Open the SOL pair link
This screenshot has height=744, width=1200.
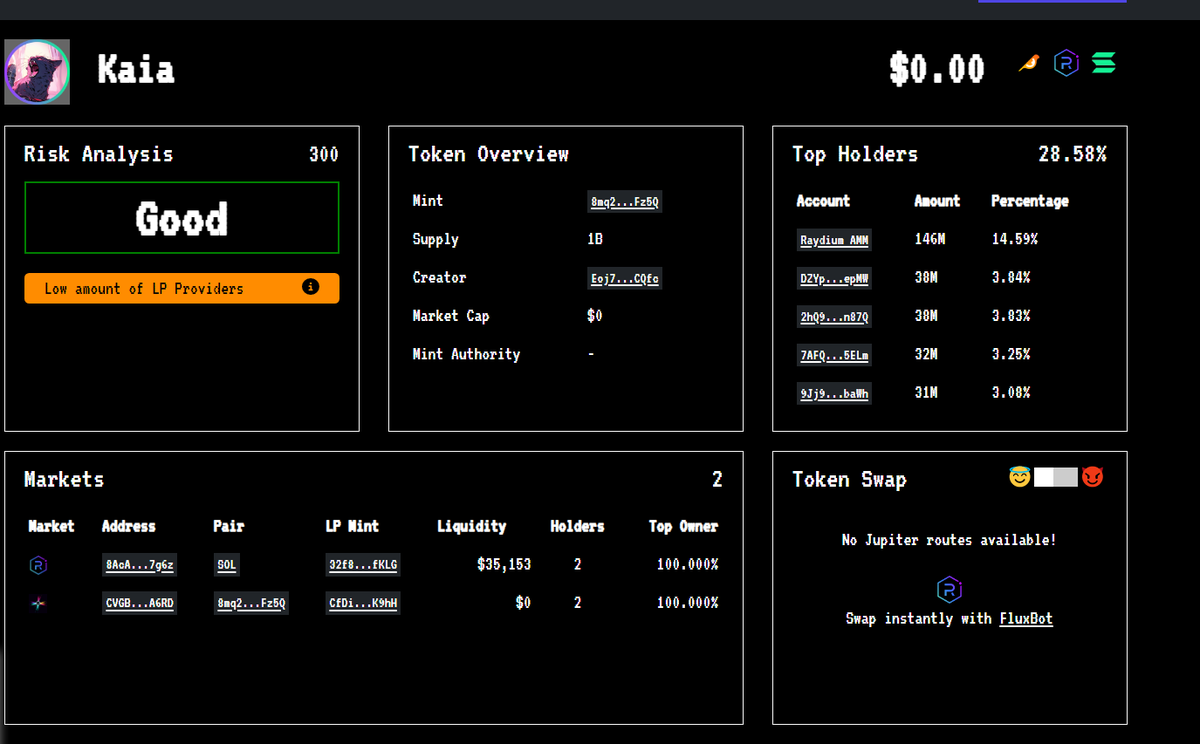pyautogui.click(x=227, y=565)
